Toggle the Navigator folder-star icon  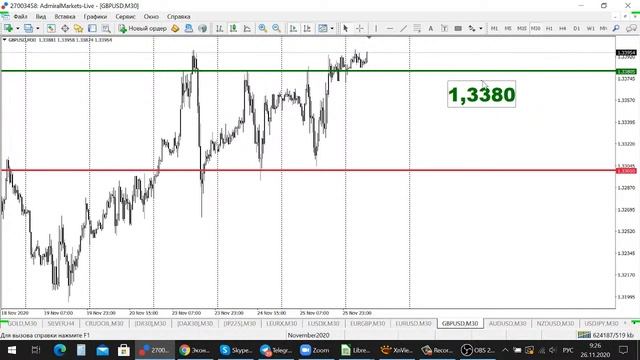coord(78,28)
